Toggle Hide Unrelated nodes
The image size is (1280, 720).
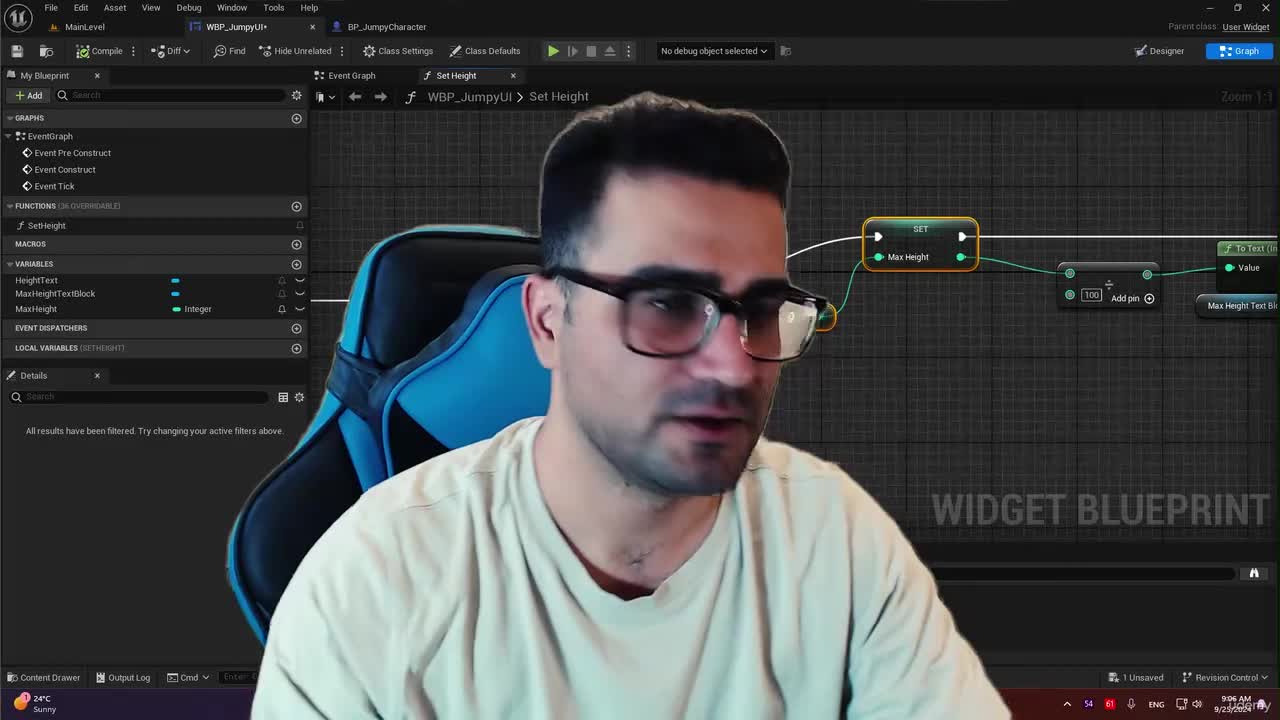(x=295, y=51)
